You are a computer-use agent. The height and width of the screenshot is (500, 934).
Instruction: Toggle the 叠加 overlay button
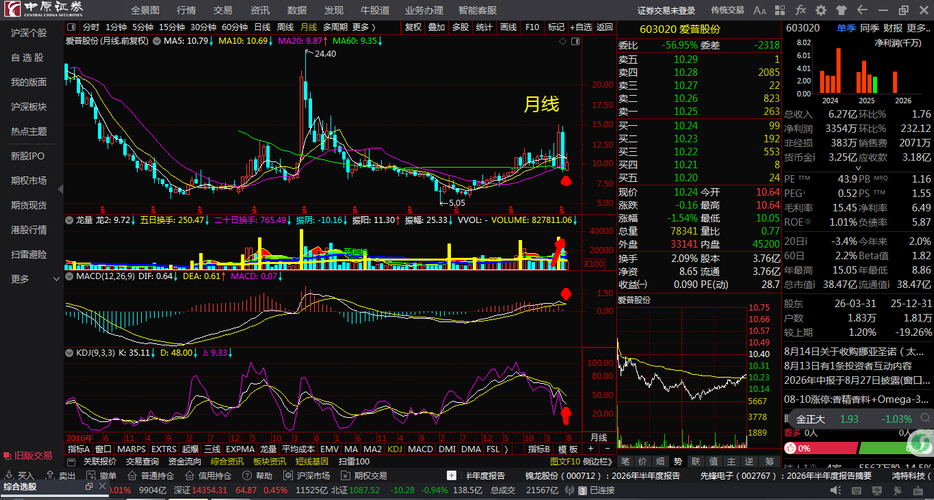(437, 27)
